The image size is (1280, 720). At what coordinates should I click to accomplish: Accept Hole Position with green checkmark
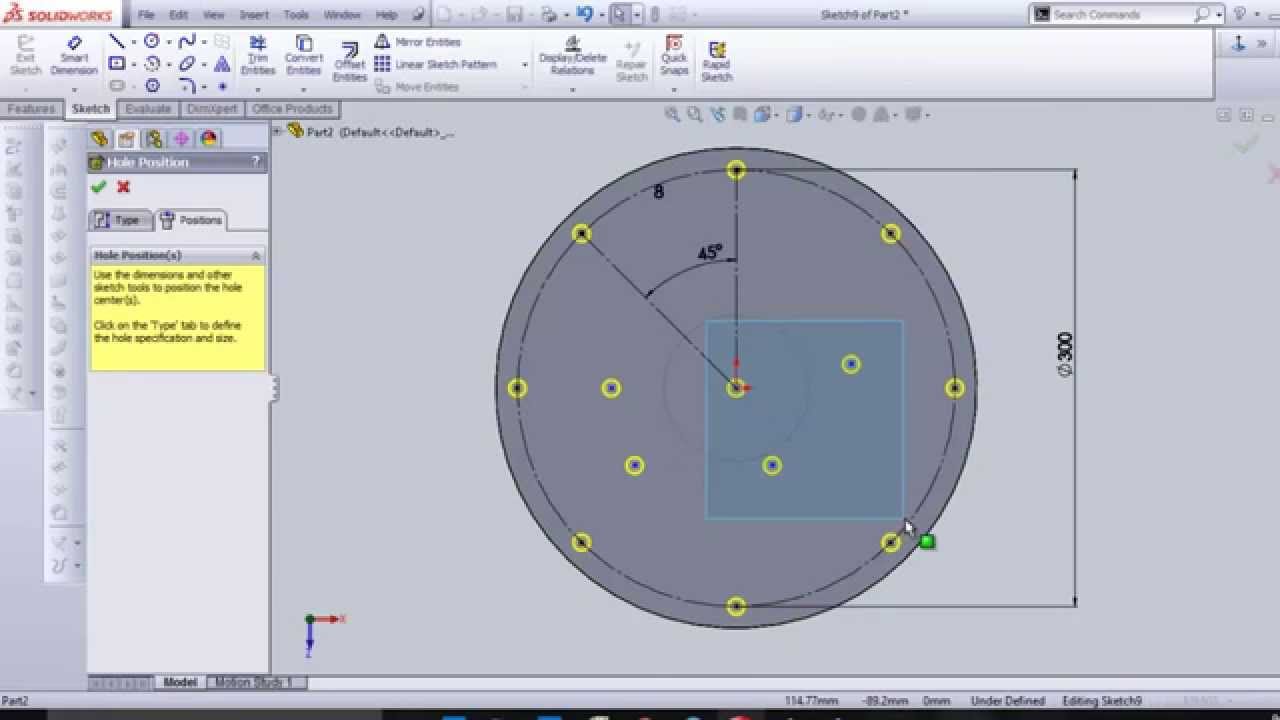coord(98,187)
